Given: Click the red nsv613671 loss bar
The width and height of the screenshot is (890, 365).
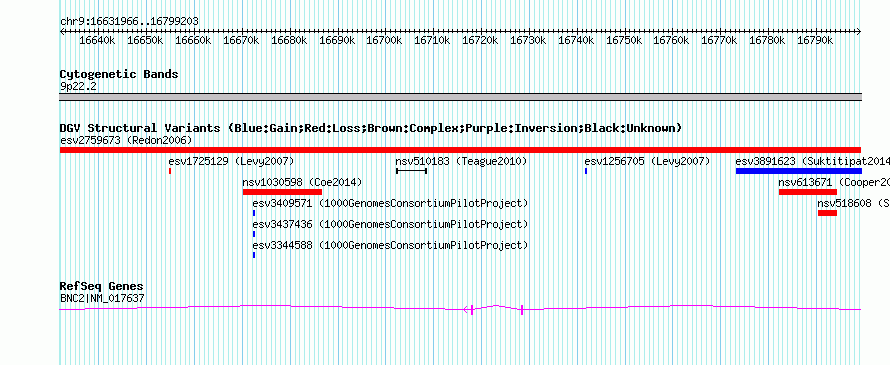Looking at the screenshot, I should click(808, 192).
